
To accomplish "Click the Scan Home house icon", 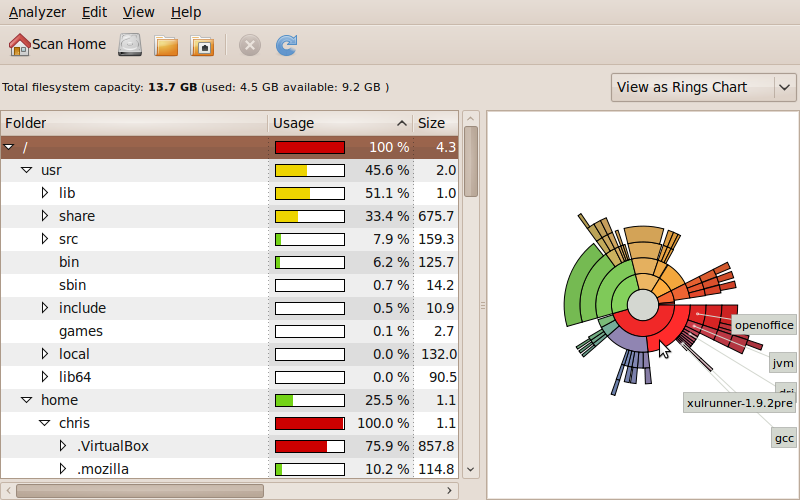I will [19, 45].
